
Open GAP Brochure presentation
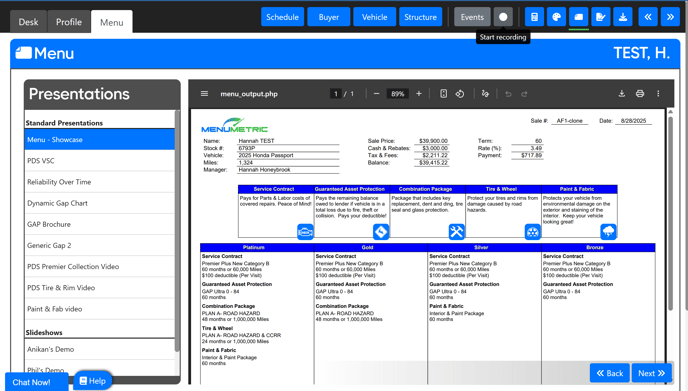pos(100,224)
